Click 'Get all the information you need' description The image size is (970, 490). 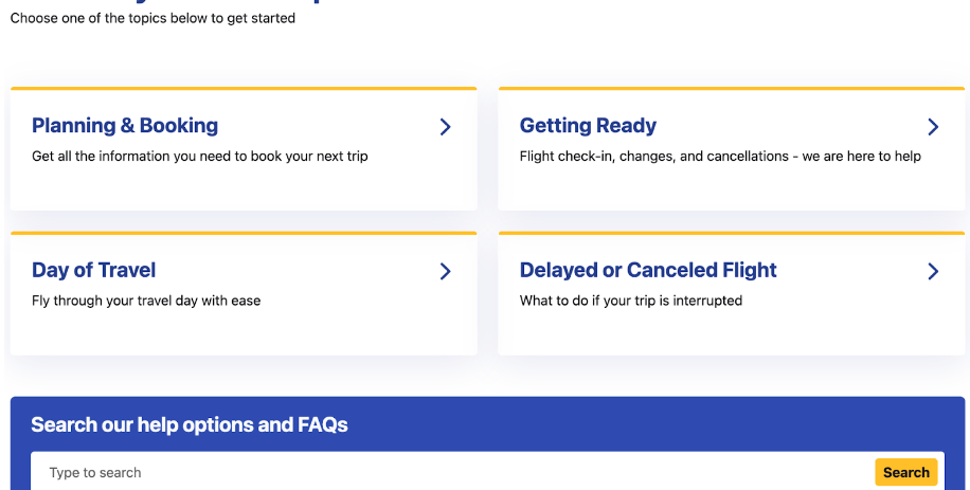200,156
